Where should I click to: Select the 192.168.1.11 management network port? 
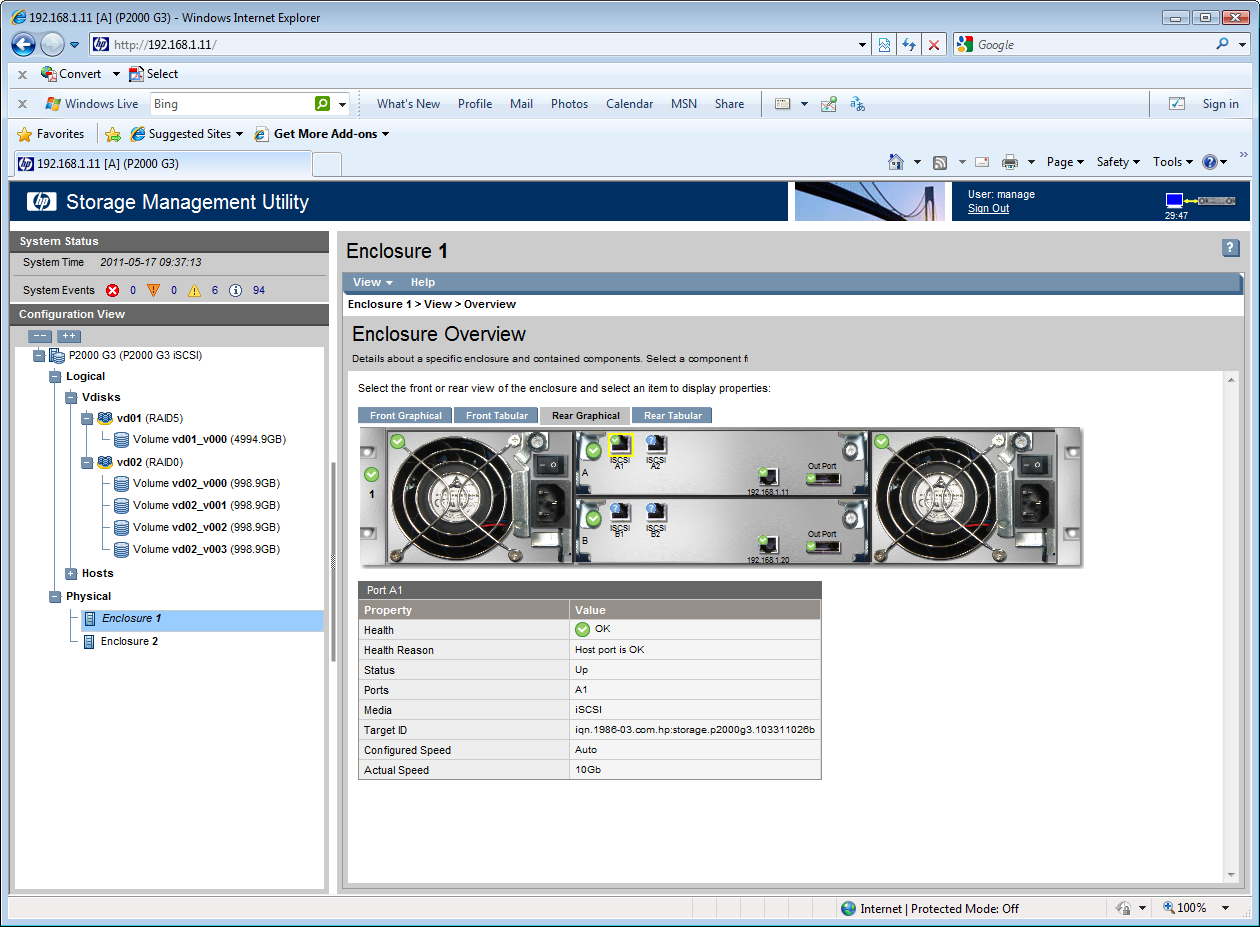(768, 477)
